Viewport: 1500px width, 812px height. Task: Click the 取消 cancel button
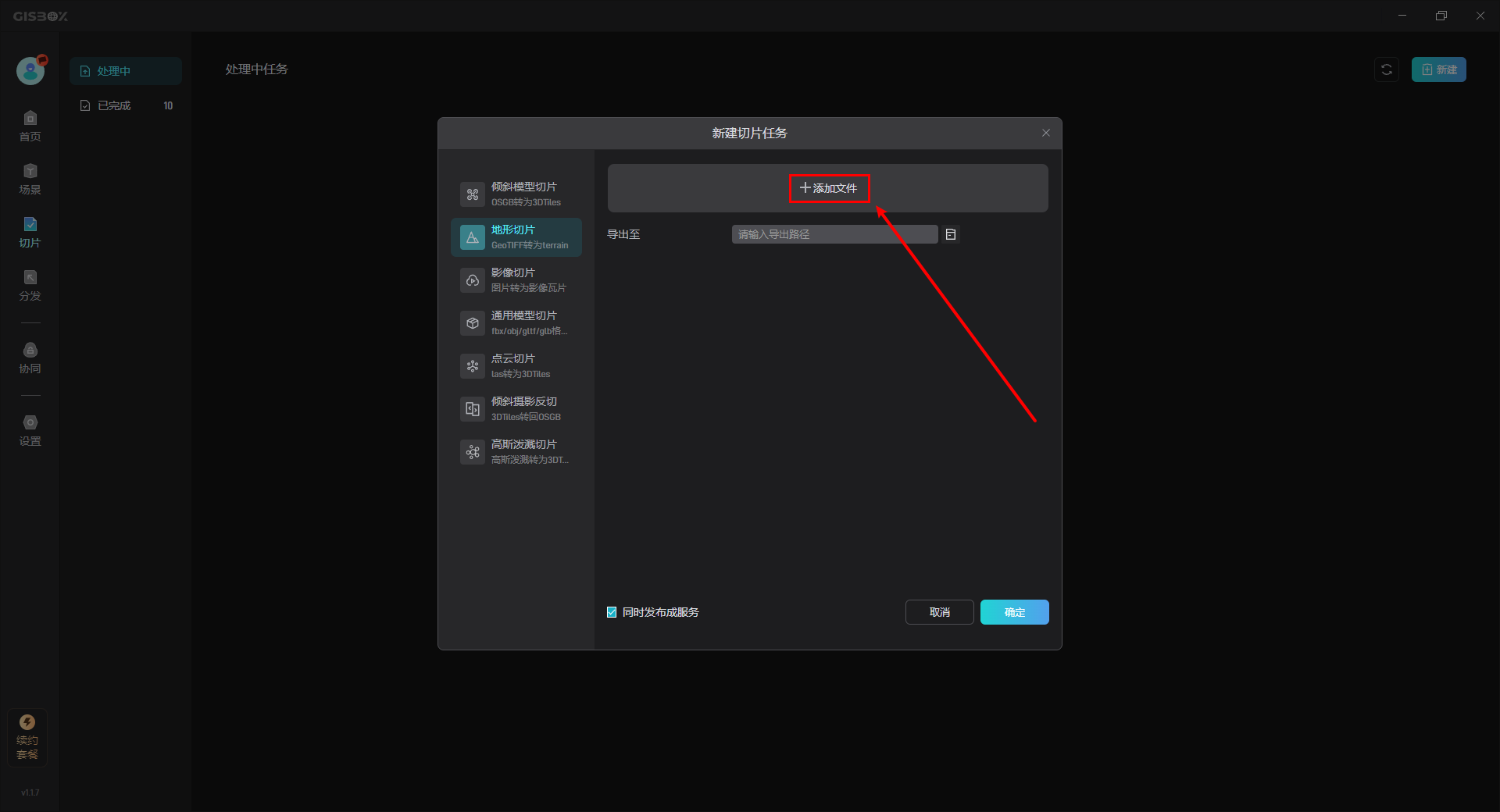tap(940, 612)
